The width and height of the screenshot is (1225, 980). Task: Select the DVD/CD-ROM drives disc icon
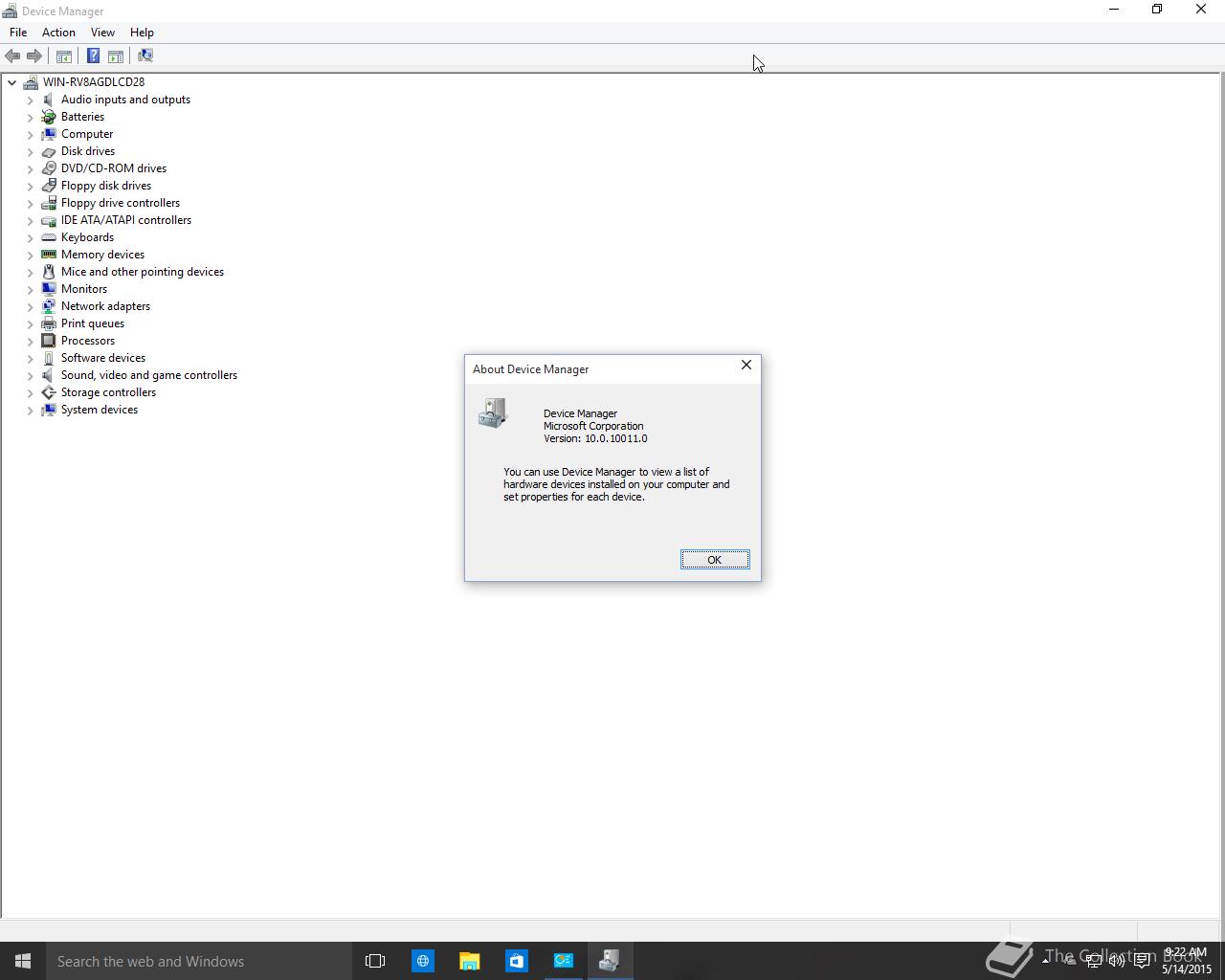click(x=49, y=168)
